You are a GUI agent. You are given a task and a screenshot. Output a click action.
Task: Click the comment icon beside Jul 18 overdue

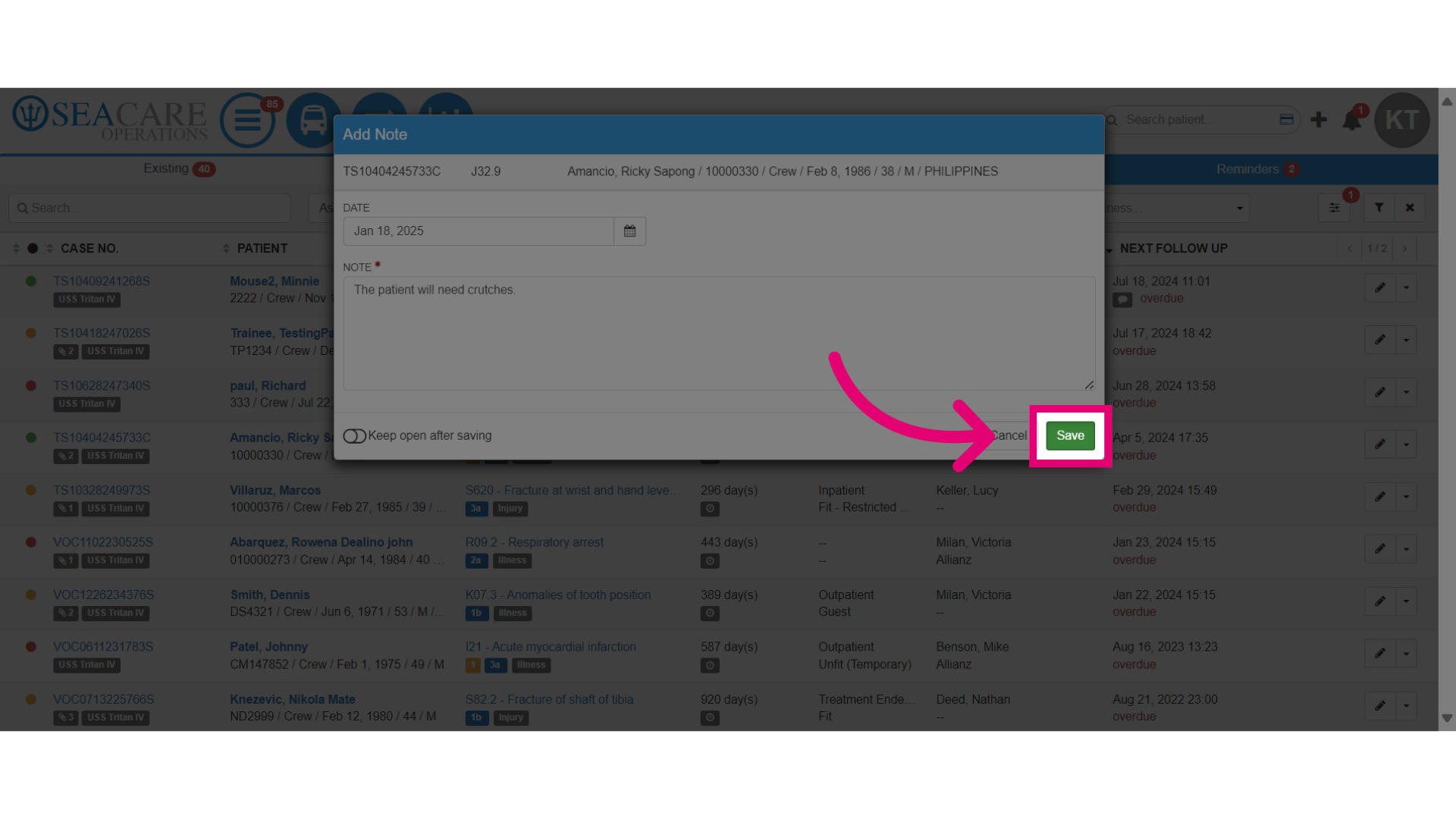pyautogui.click(x=1122, y=300)
